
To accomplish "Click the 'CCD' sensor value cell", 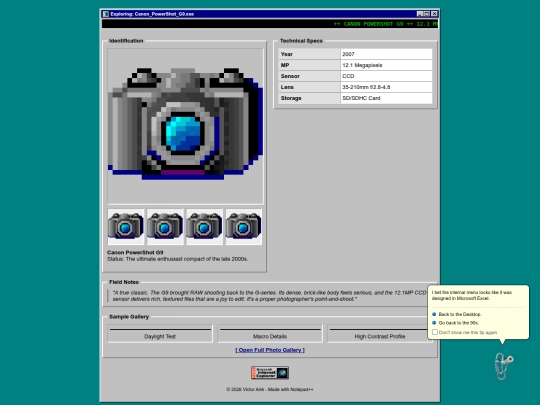I will click(x=386, y=76).
